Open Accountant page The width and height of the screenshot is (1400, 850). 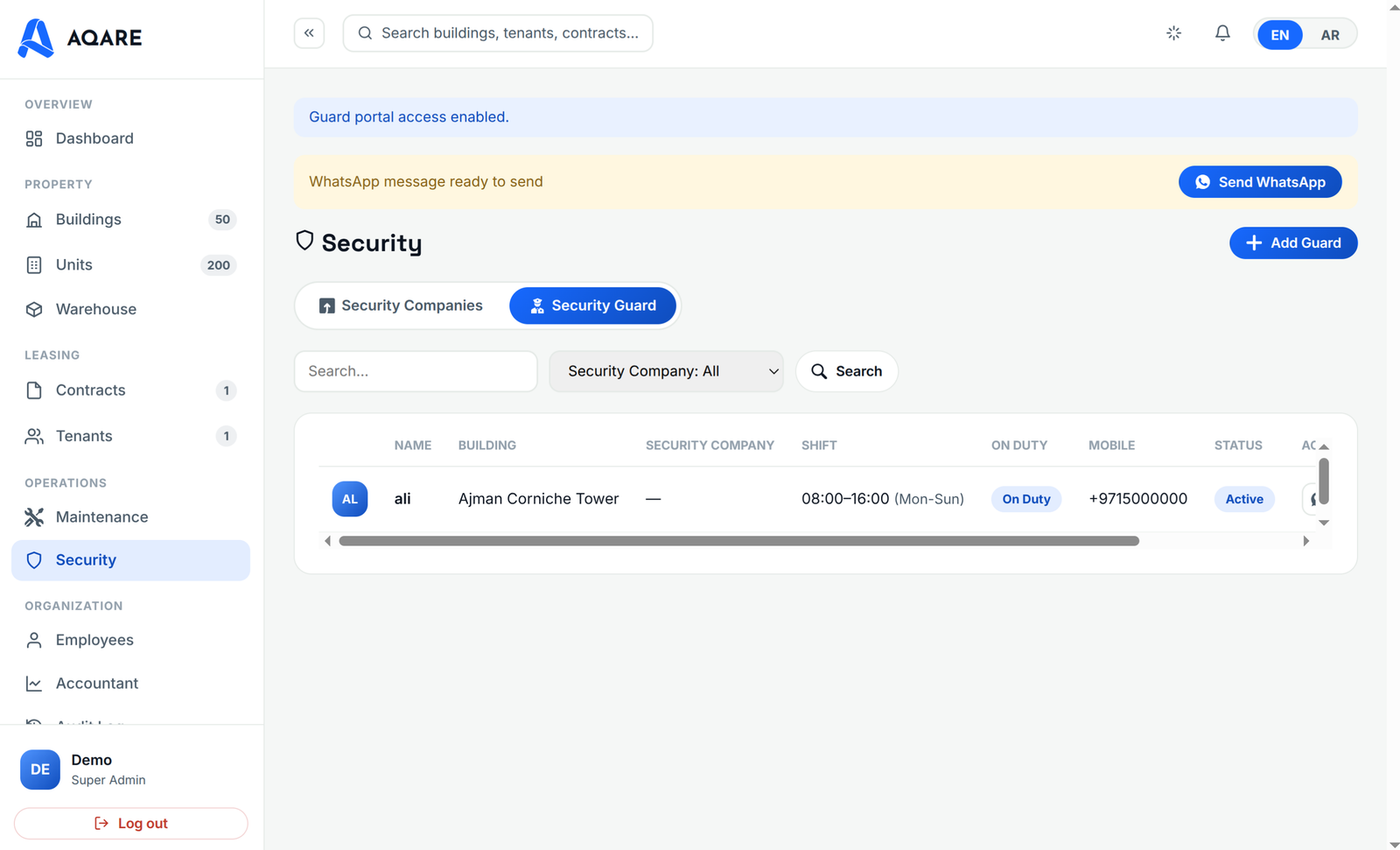pos(131,684)
